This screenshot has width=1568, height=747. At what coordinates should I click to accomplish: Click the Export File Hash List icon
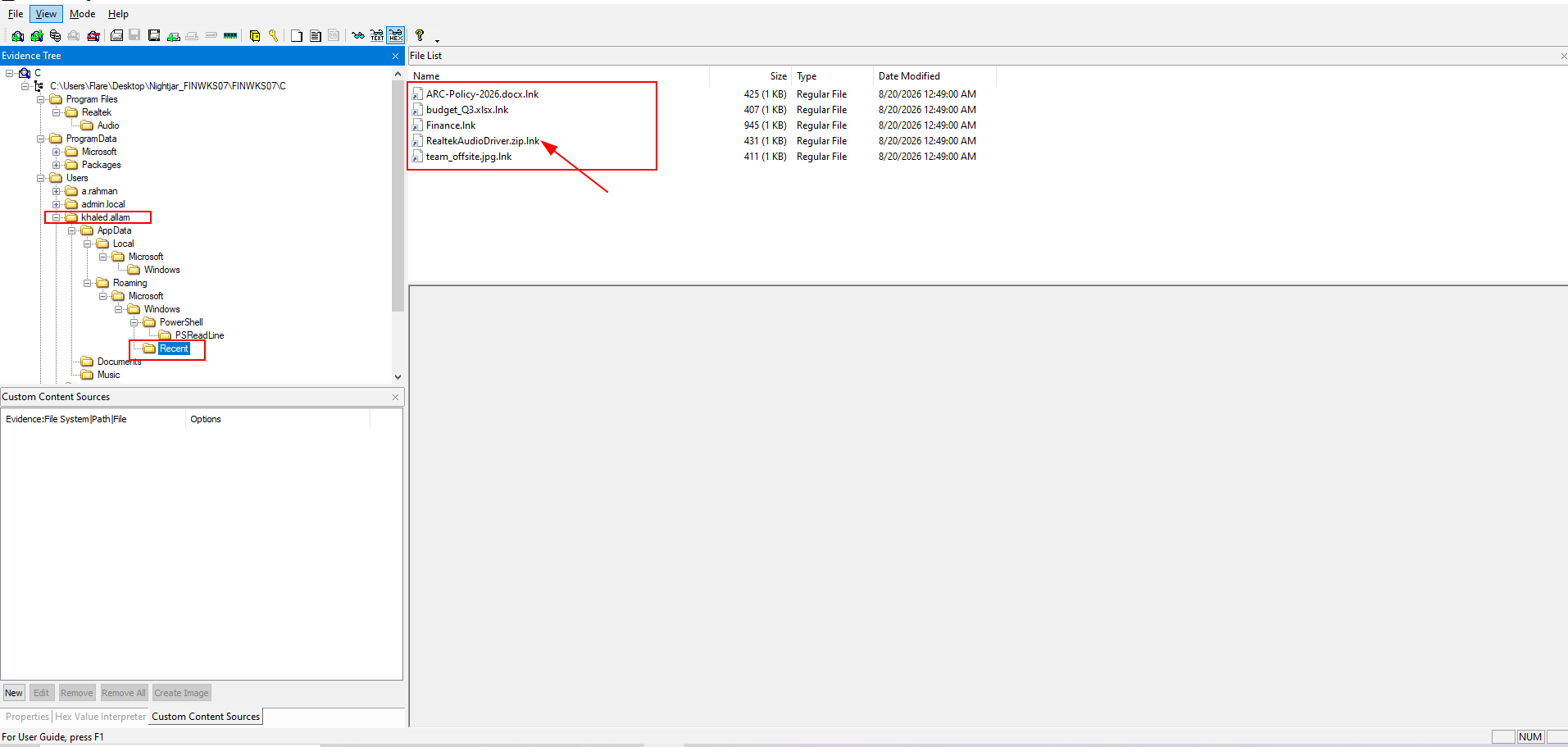tap(316, 36)
